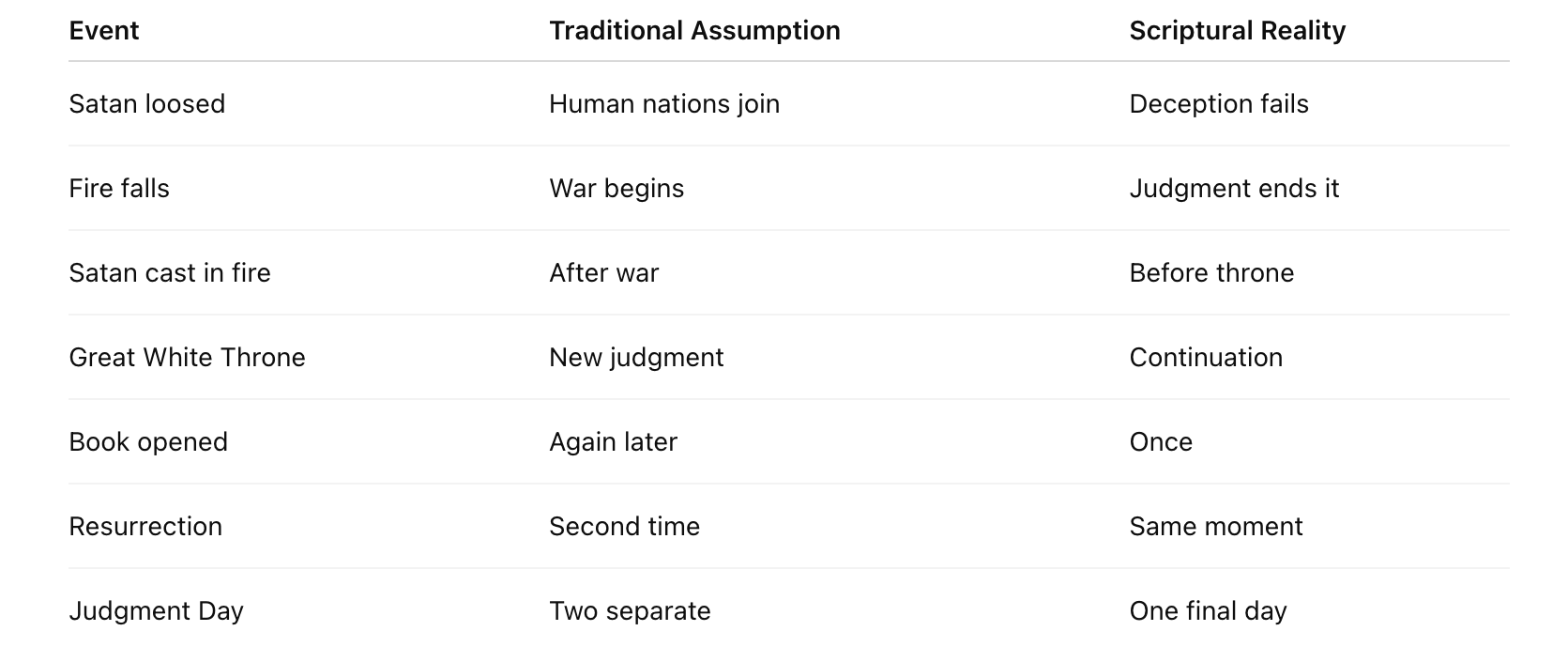Click the Traditional Assumption column header
Screen dimensions: 1568x662
pyautogui.click(x=694, y=31)
